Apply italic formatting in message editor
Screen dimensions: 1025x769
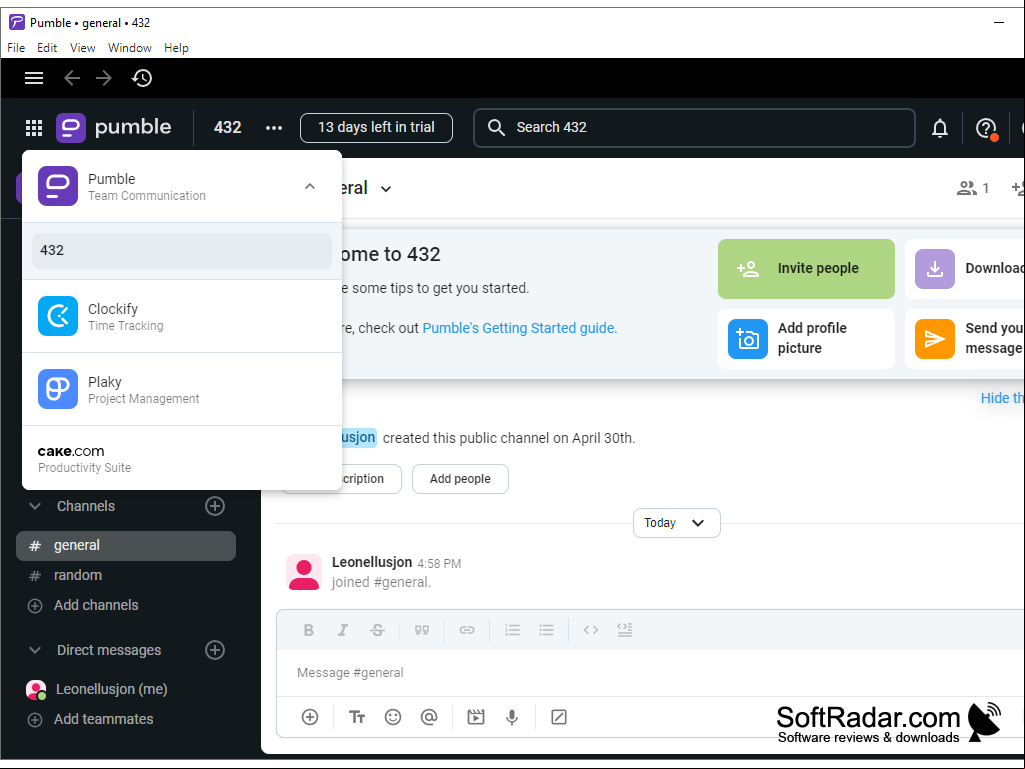tap(343, 630)
